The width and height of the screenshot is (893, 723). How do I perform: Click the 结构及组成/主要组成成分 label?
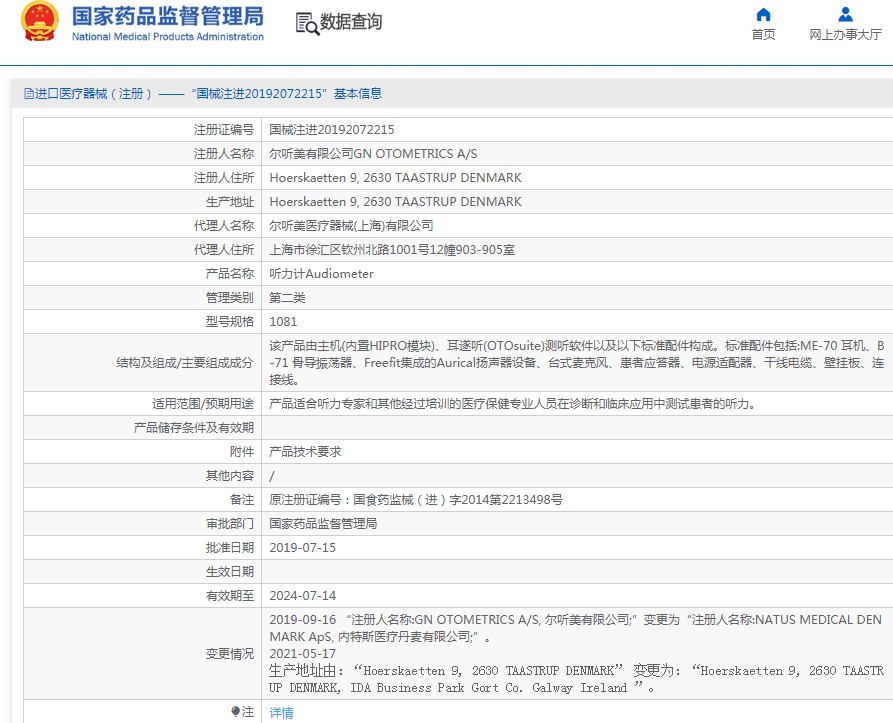(x=185, y=363)
